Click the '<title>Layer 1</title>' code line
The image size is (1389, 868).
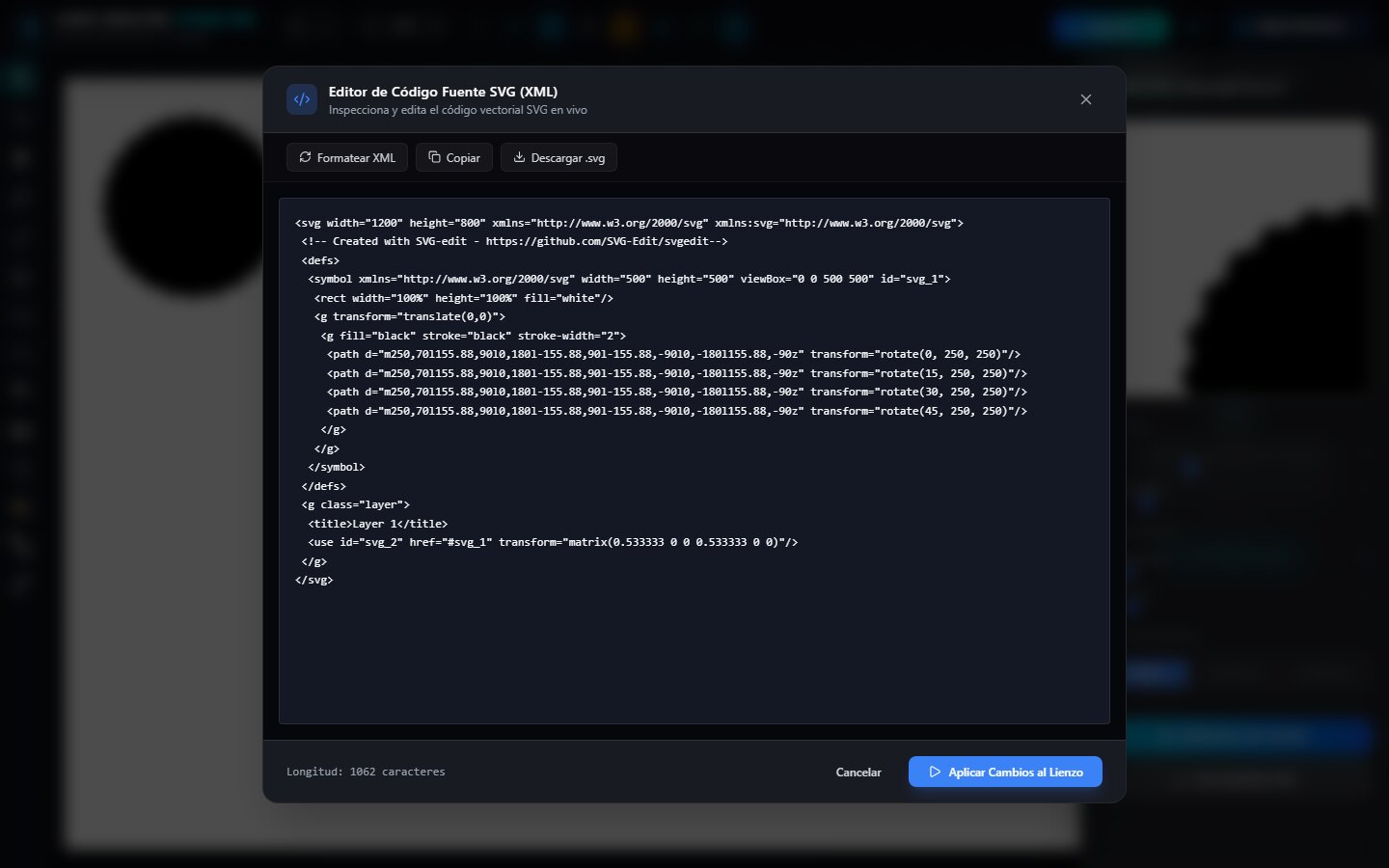(x=378, y=524)
